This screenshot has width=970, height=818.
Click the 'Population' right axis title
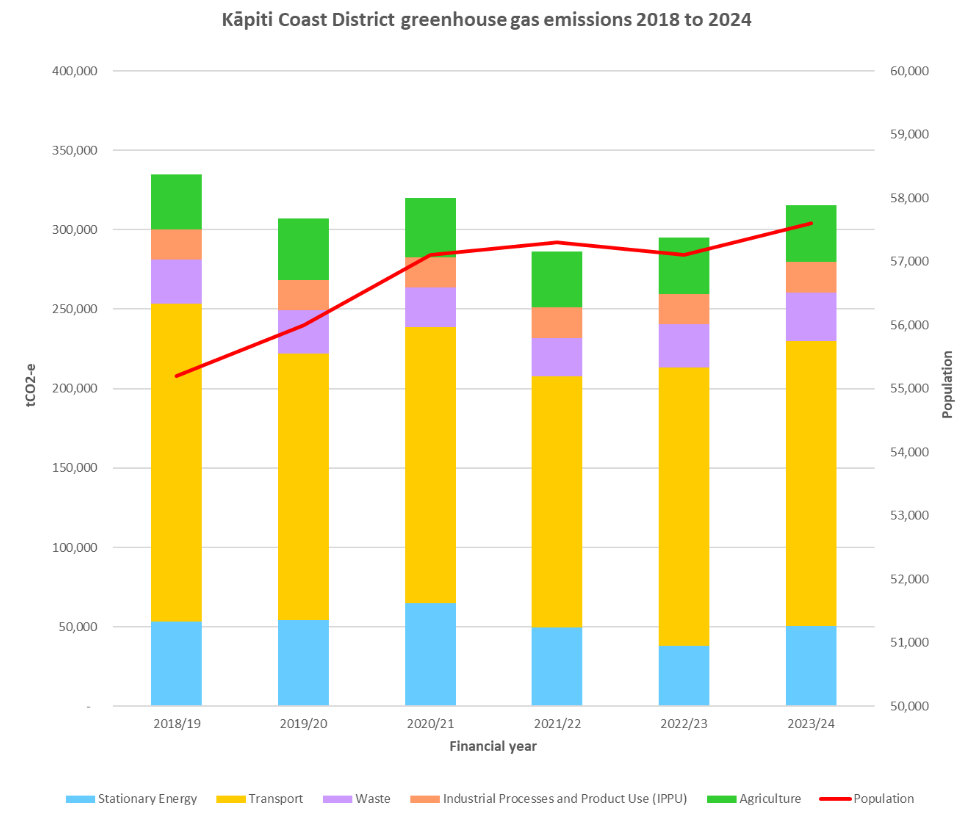(947, 385)
